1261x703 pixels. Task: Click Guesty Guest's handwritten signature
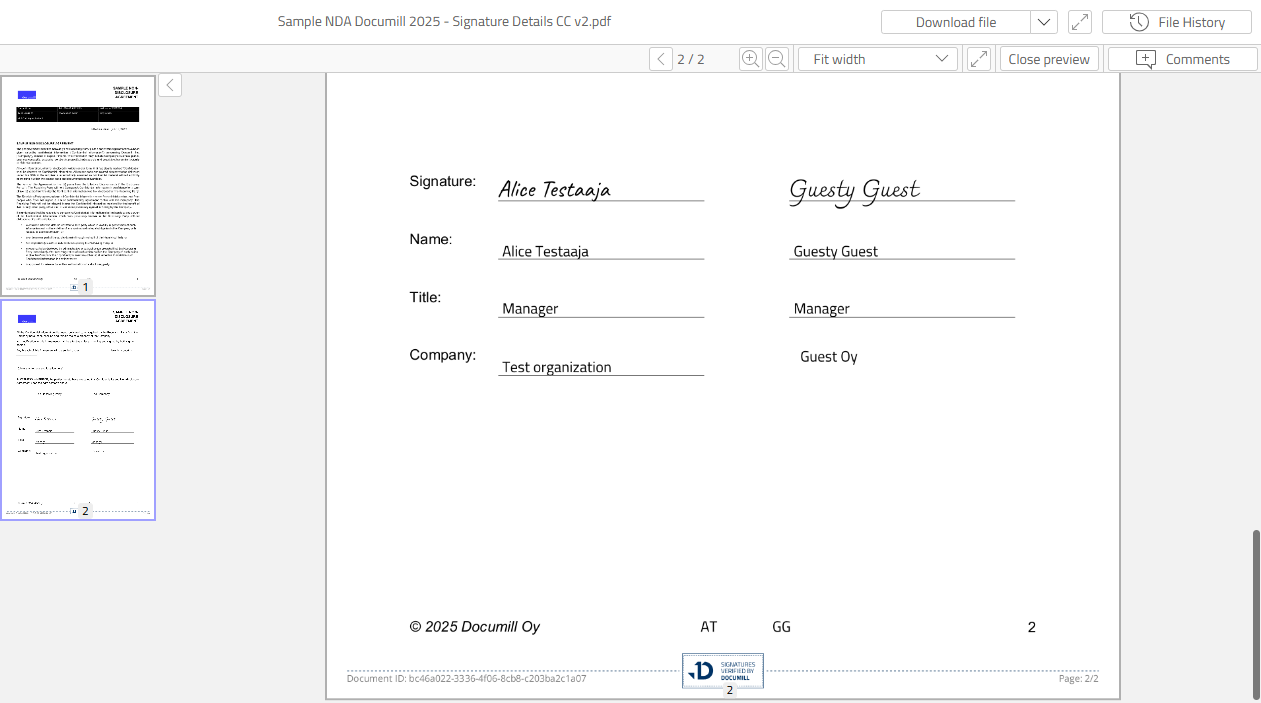coord(854,189)
